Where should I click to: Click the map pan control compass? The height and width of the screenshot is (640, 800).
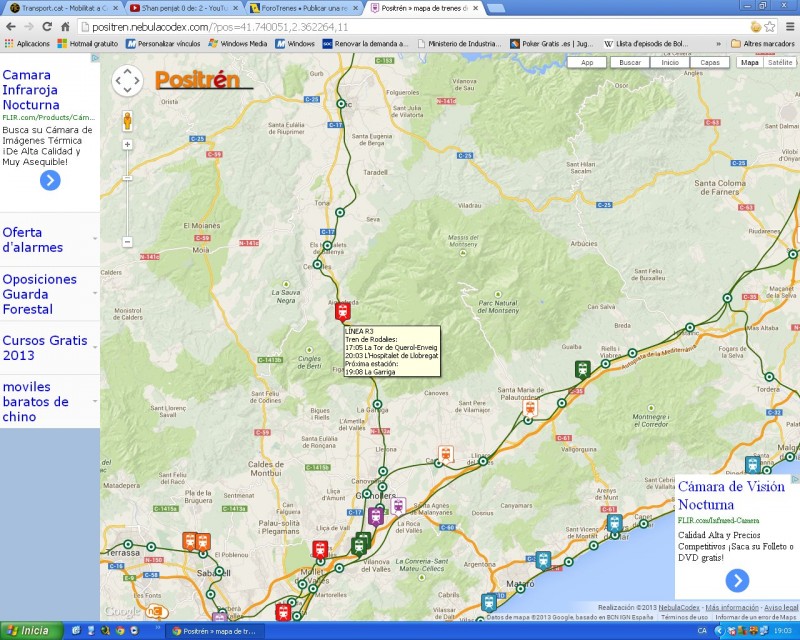pos(127,81)
